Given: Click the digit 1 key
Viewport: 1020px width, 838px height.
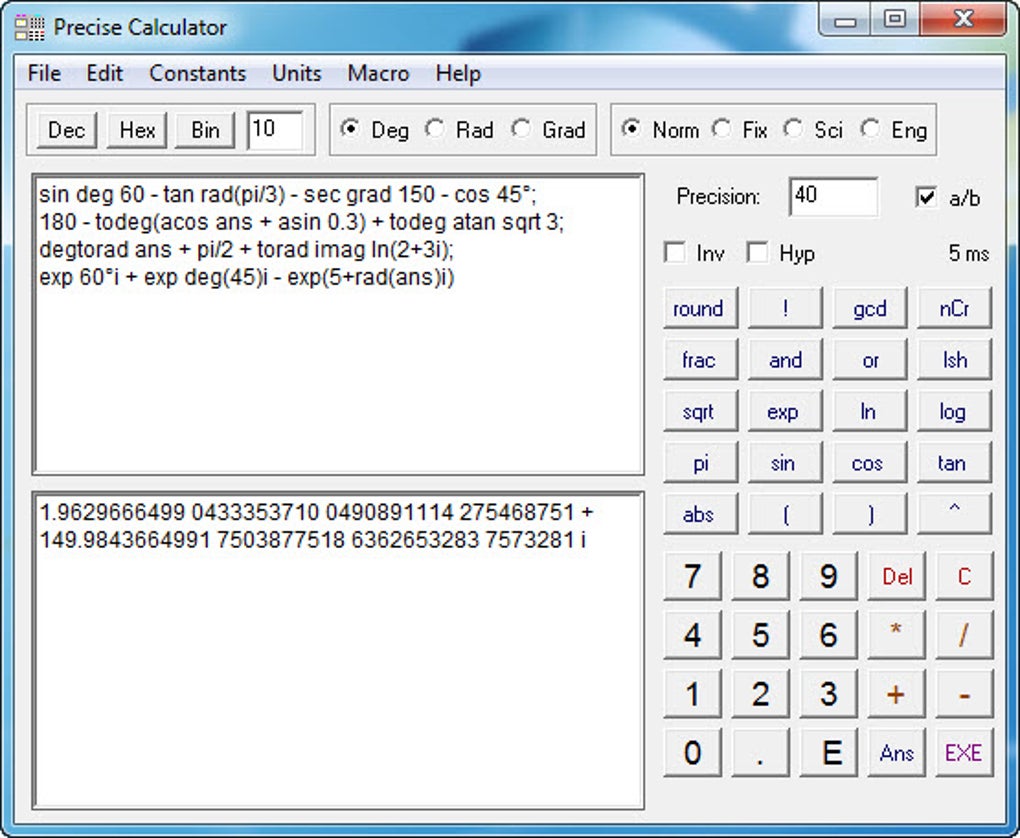Looking at the screenshot, I should point(693,694).
